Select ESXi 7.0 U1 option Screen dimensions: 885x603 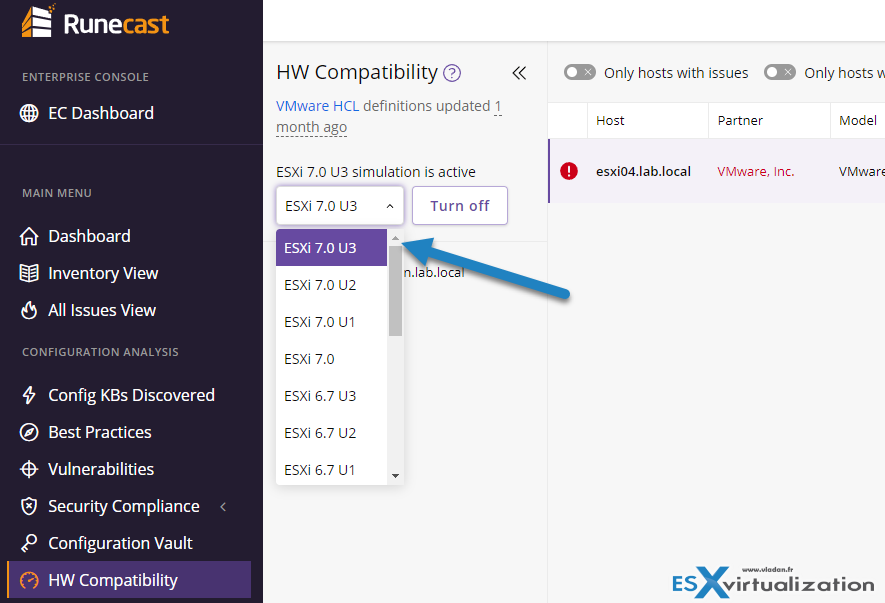coord(331,322)
